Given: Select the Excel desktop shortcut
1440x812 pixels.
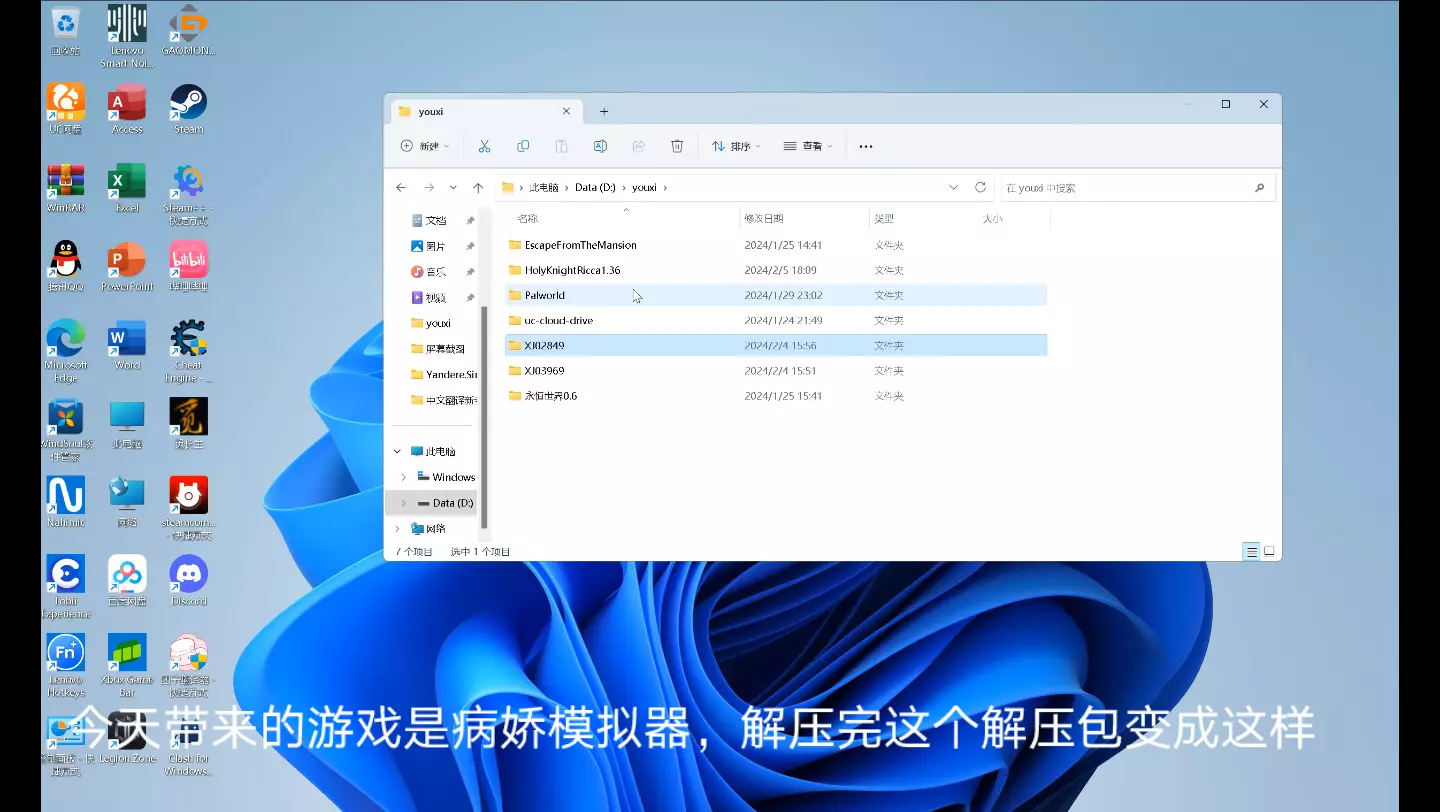Looking at the screenshot, I should (127, 187).
